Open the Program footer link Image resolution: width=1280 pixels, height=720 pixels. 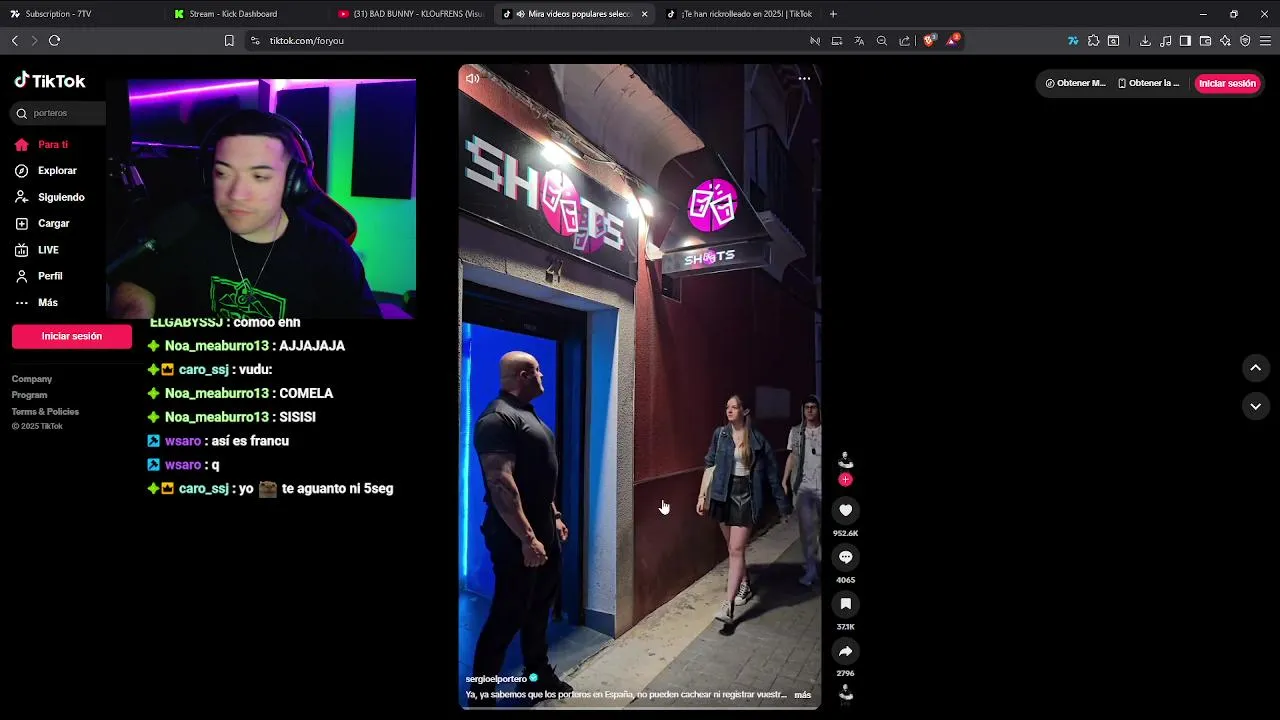[x=30, y=395]
